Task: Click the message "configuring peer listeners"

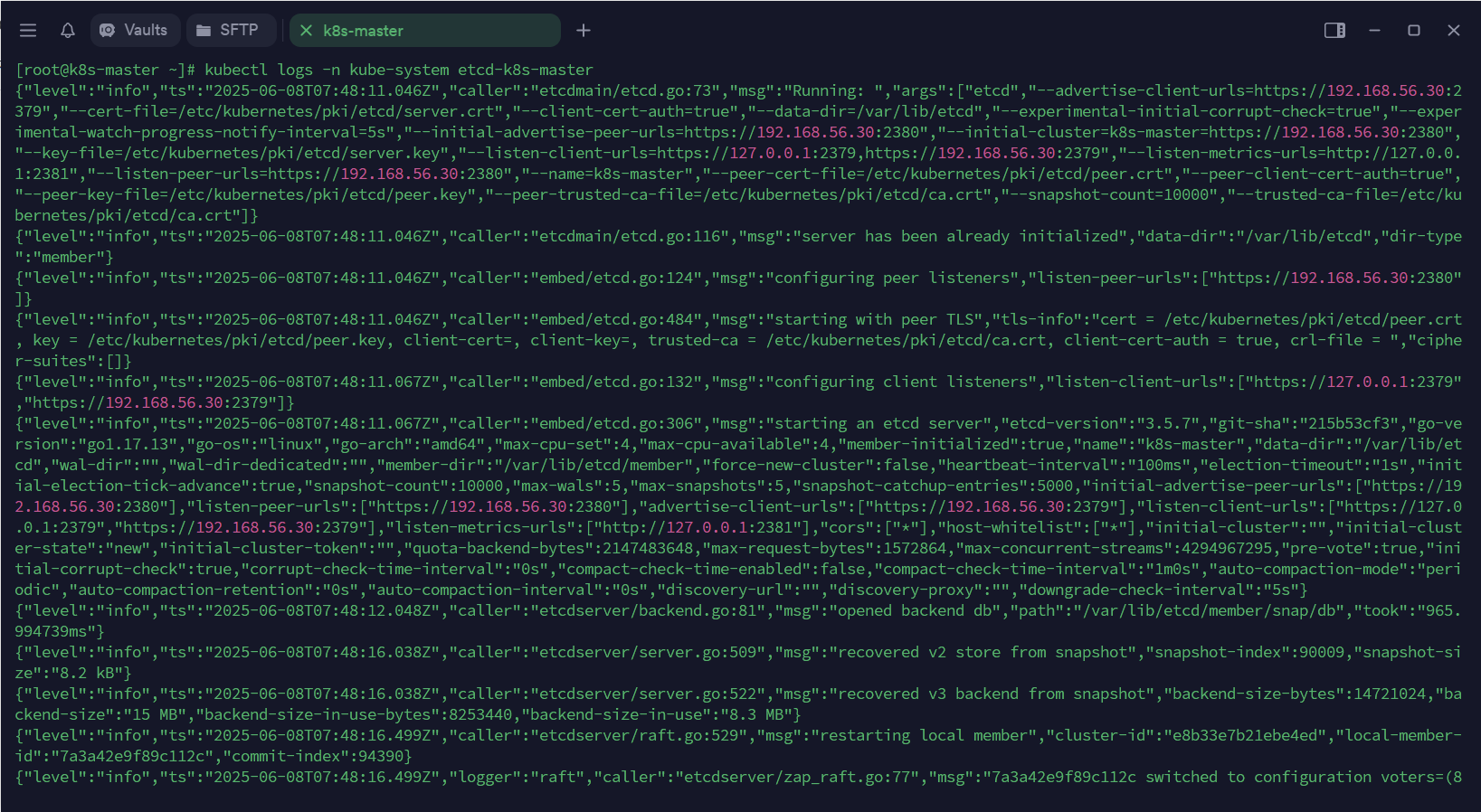Action: point(891,278)
